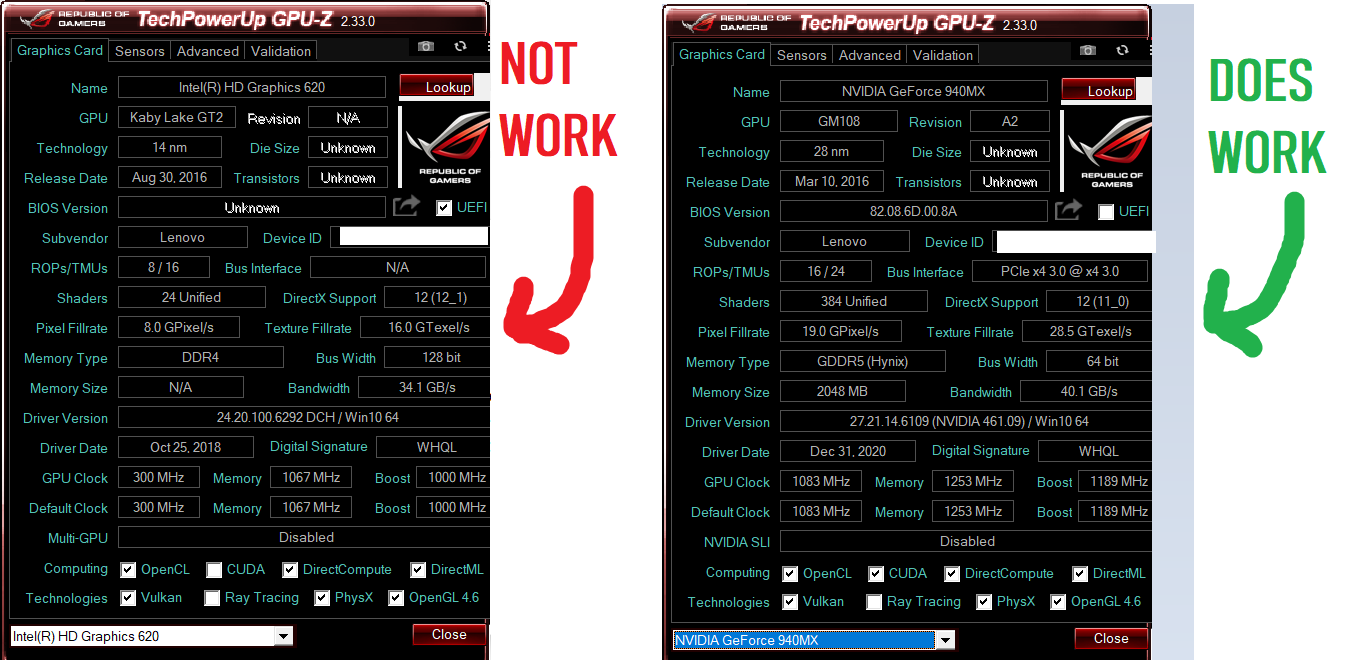Toggle OpenCL checkbox in Intel window

(x=128, y=570)
